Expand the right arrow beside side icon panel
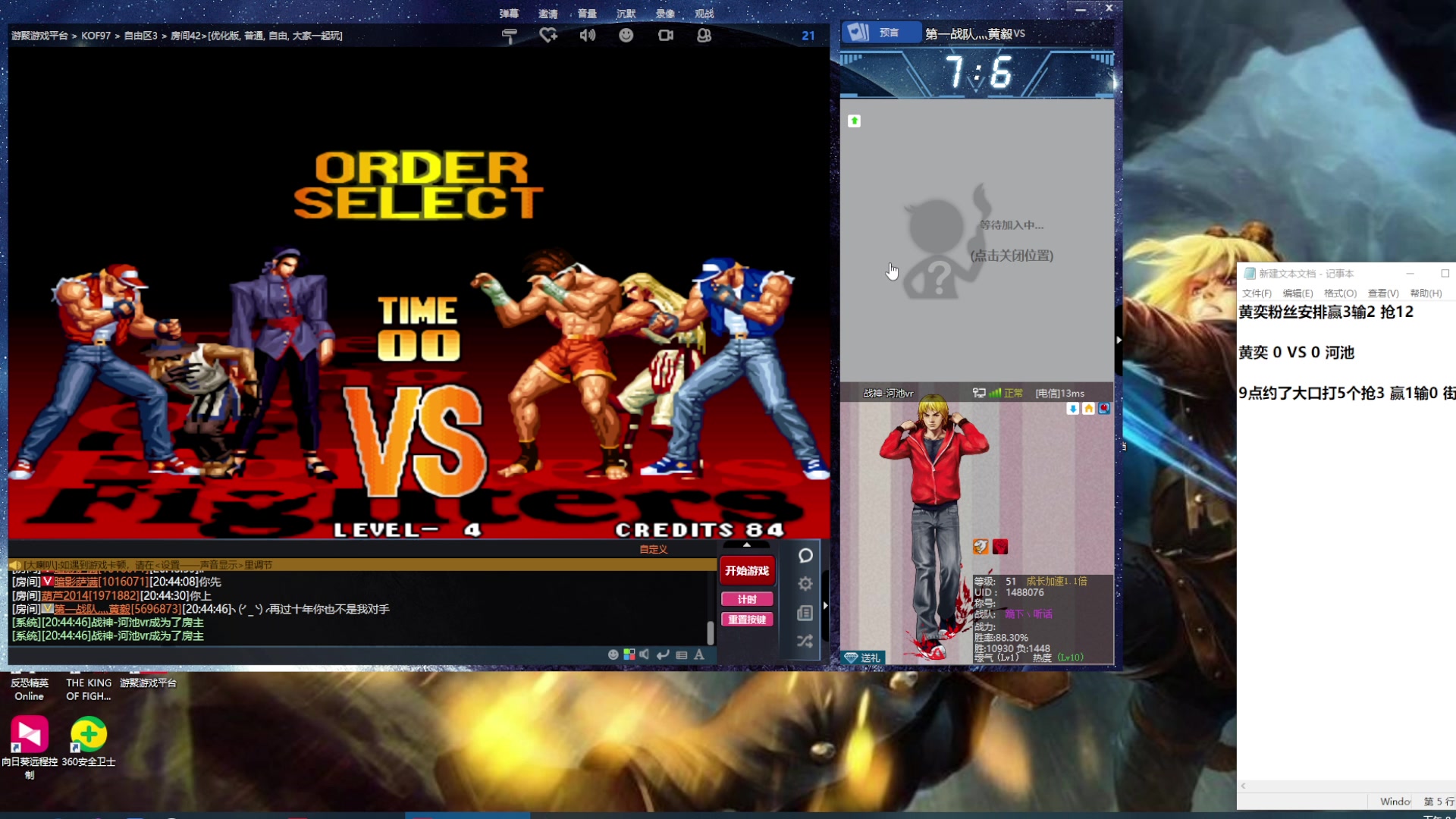This screenshot has height=819, width=1456. coord(826,606)
